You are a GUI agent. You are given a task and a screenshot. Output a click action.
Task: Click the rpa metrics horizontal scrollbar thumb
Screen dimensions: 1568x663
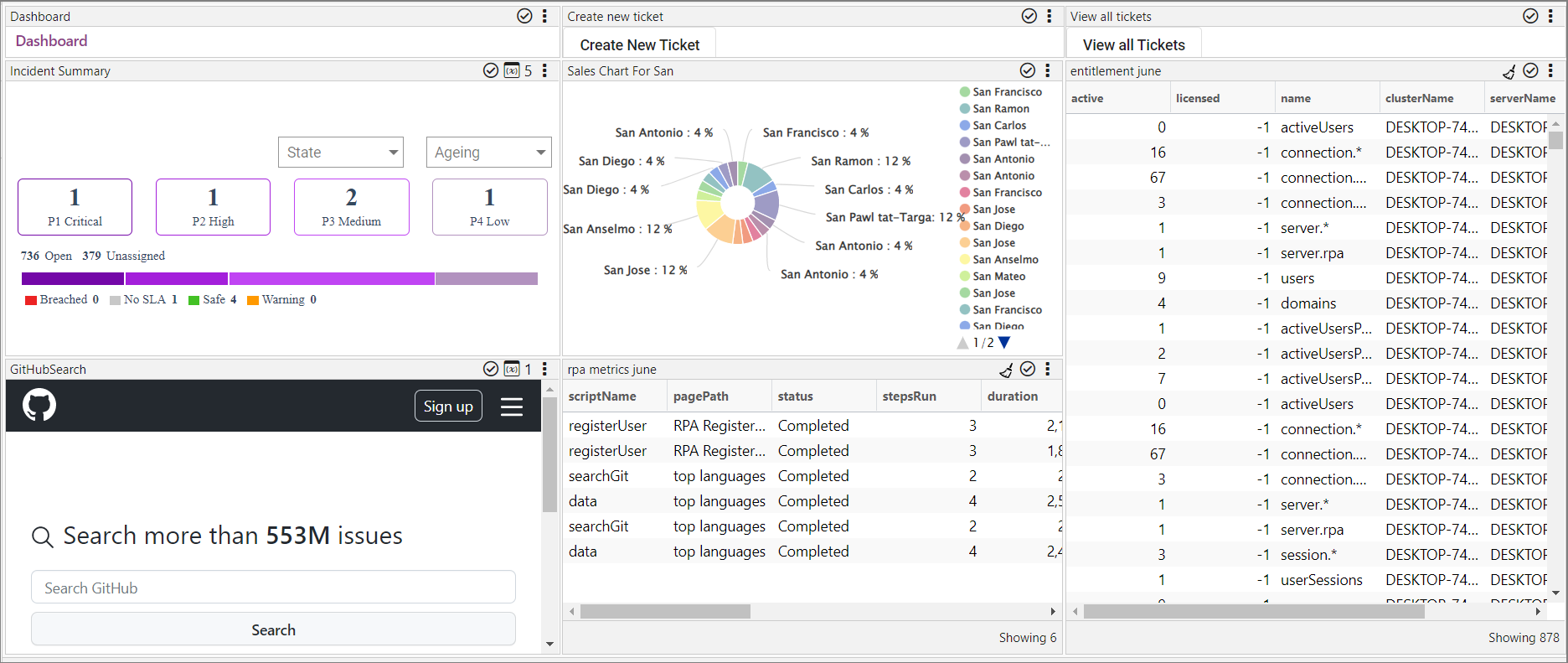coord(665,612)
